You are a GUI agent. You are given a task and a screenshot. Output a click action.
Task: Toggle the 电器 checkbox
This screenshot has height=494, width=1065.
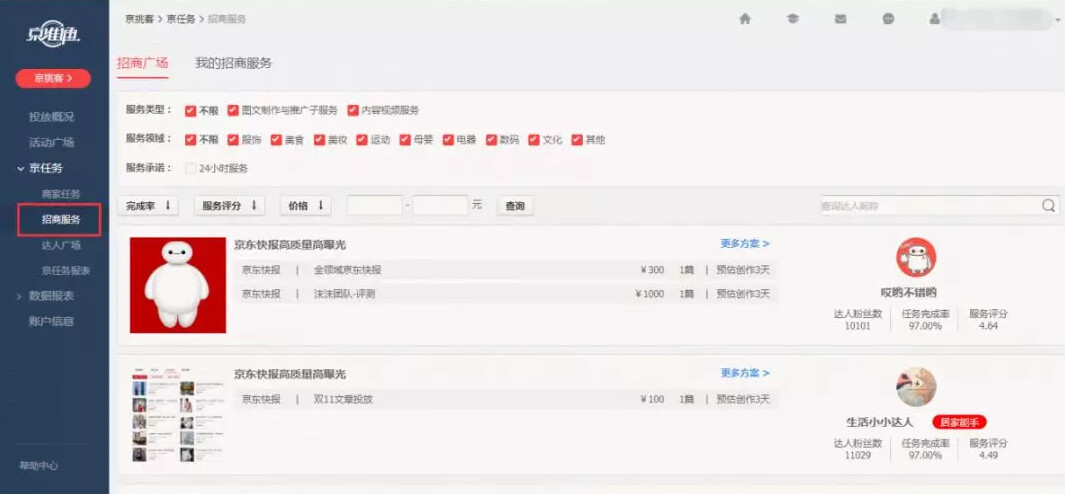point(448,140)
